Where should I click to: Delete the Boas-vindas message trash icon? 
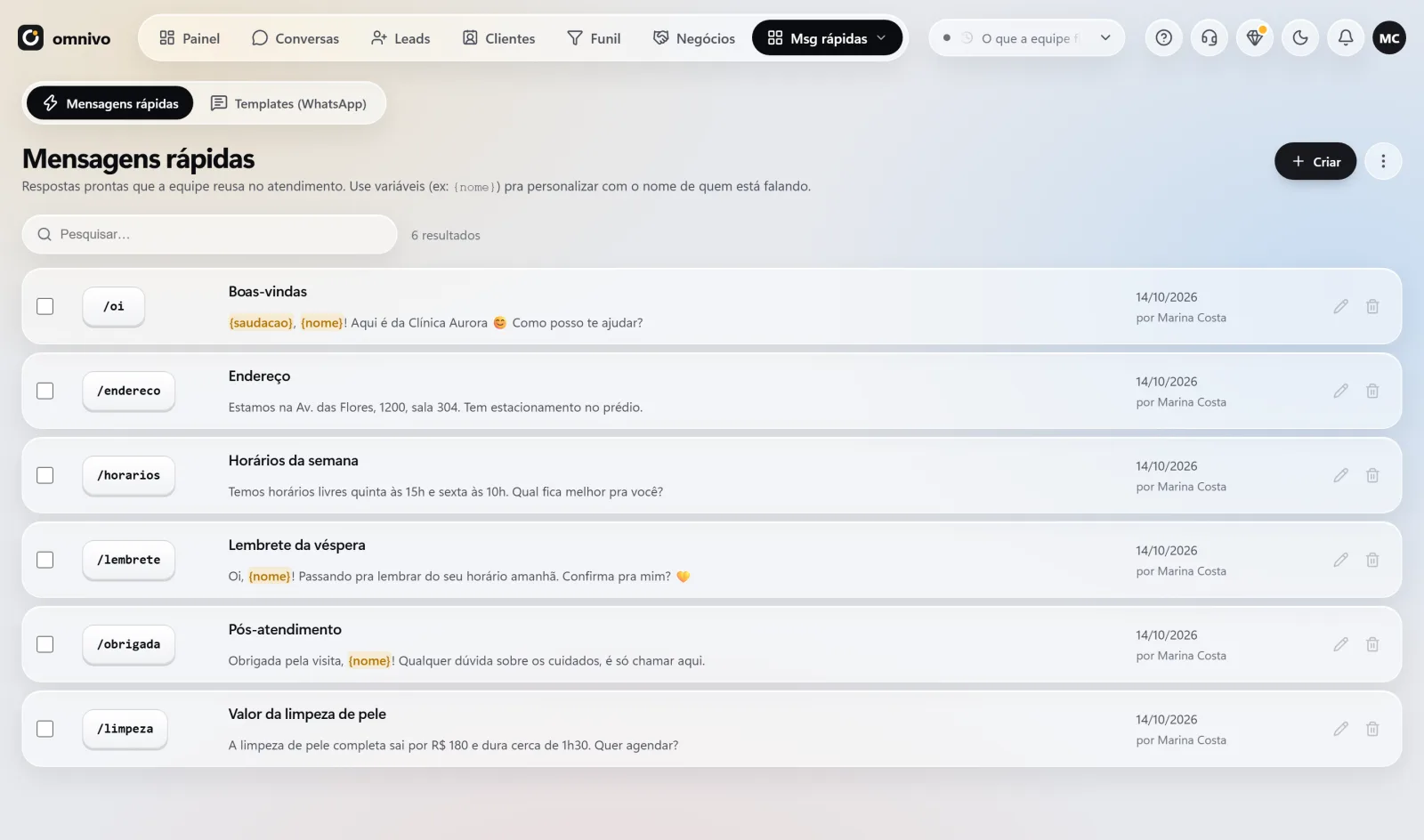tap(1372, 306)
